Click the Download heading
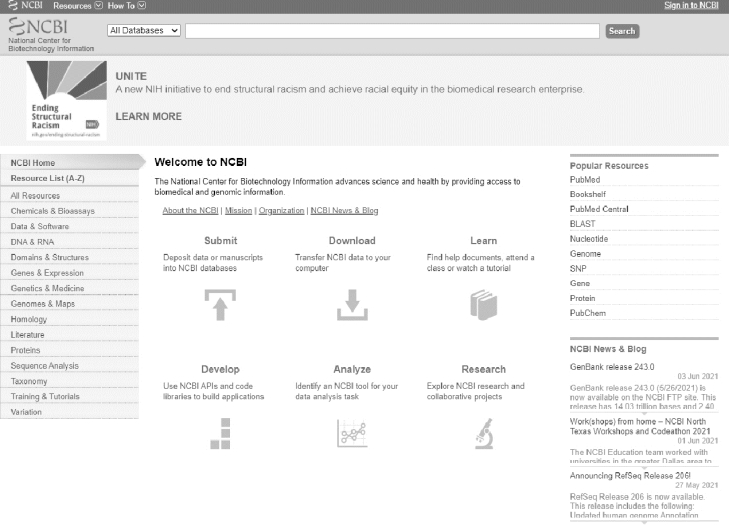Viewport: 729px width, 525px height. [352, 241]
